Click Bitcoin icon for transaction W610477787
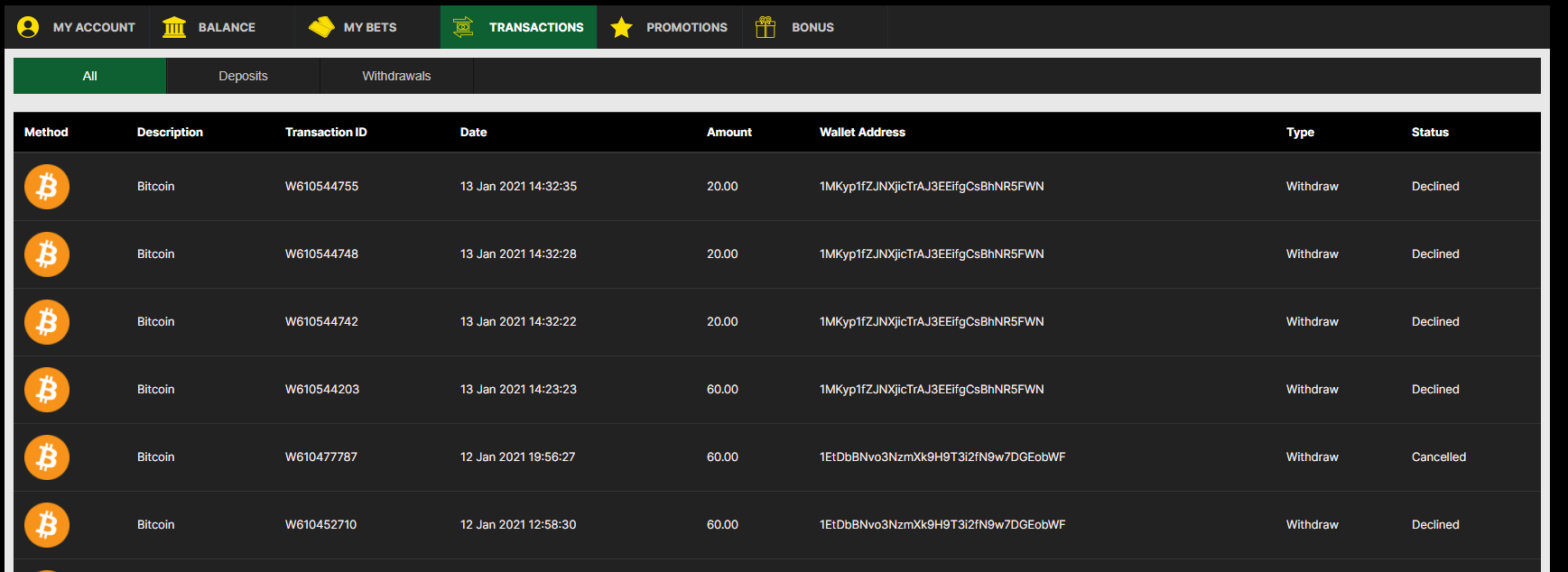Screen dimensions: 1568x572 [x=47, y=457]
